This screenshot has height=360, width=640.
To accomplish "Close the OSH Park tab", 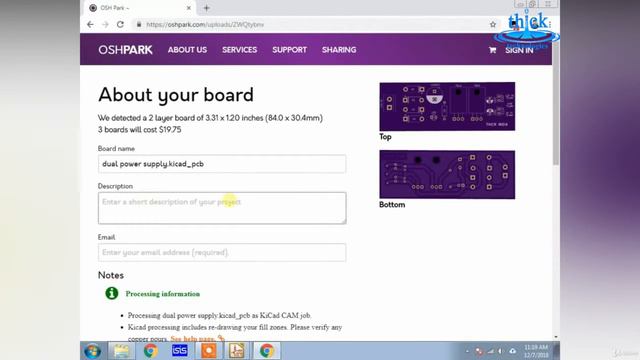I will pos(189,8).
